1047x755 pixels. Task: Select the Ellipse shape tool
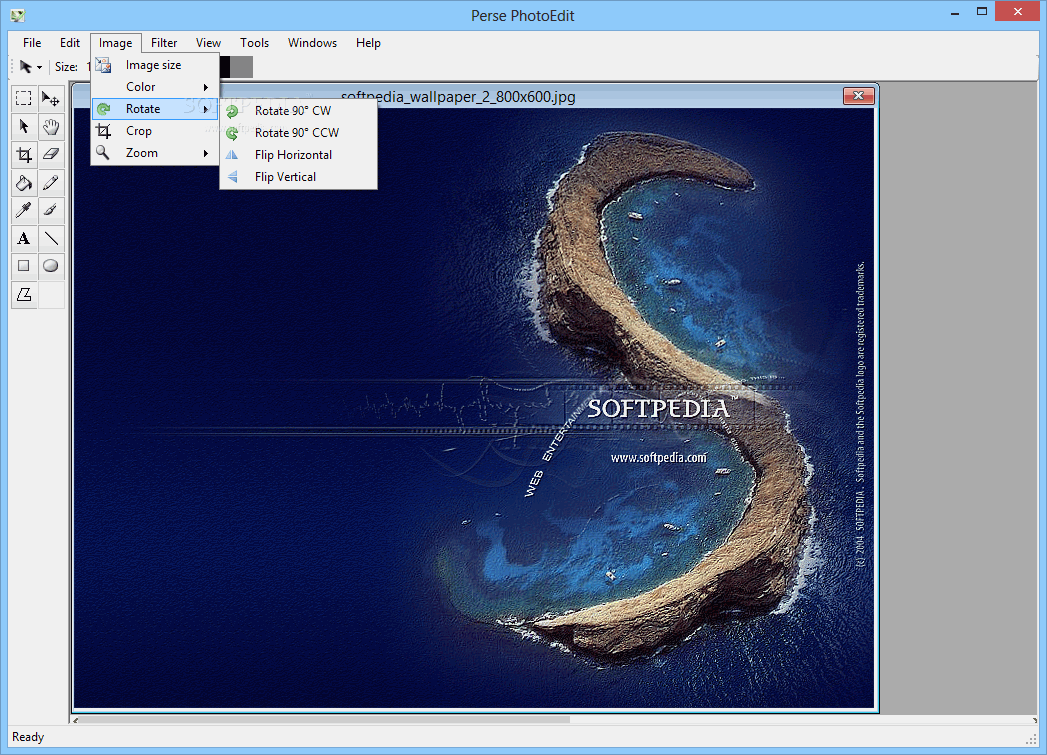pyautogui.click(x=51, y=266)
